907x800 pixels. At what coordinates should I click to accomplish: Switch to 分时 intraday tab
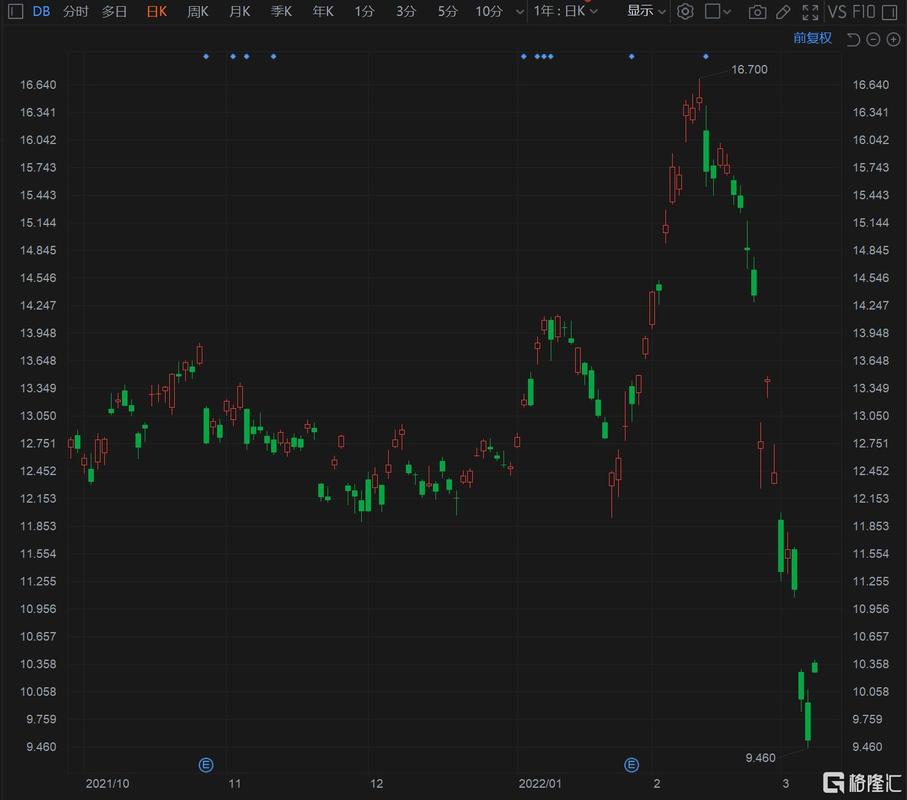[x=75, y=11]
